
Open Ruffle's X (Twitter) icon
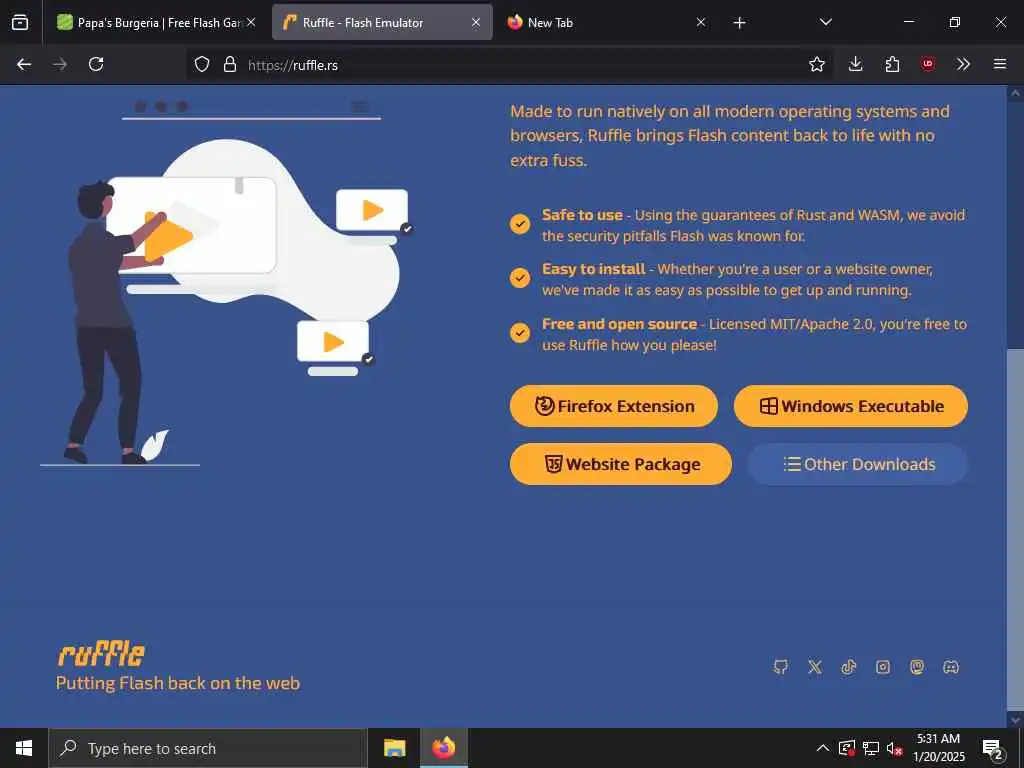(x=815, y=667)
